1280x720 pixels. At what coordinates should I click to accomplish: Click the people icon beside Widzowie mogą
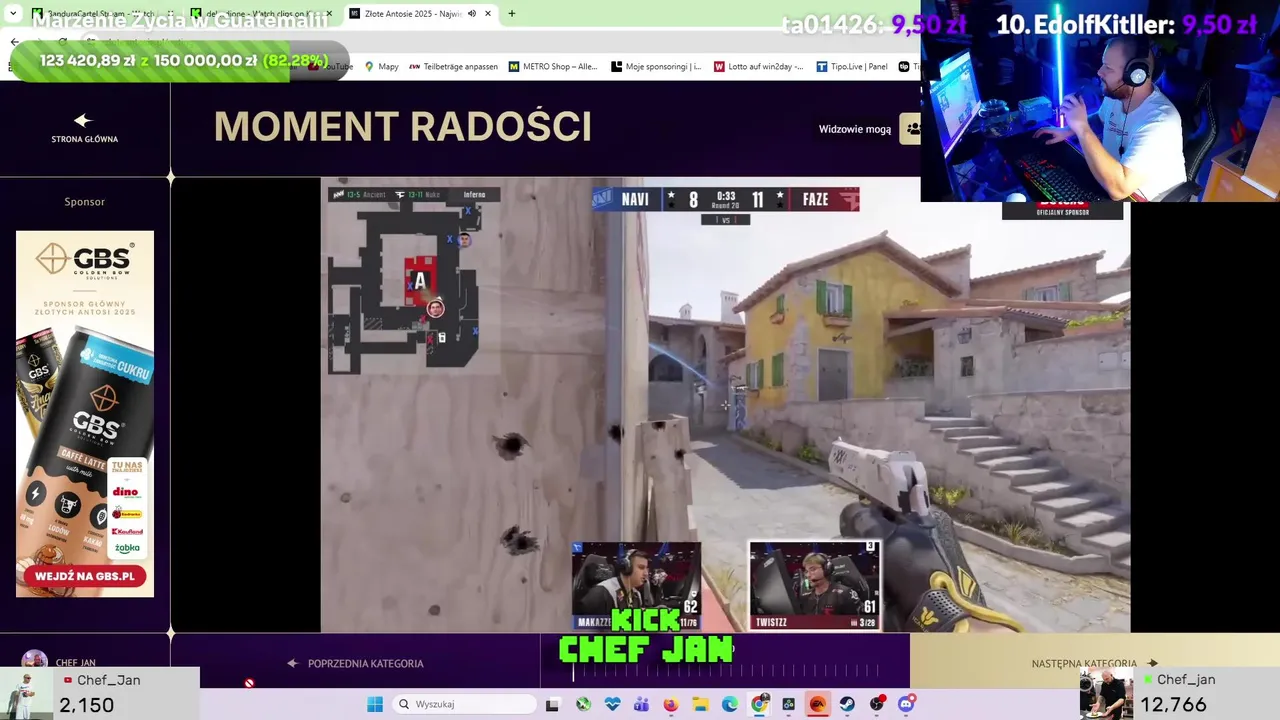click(x=911, y=129)
